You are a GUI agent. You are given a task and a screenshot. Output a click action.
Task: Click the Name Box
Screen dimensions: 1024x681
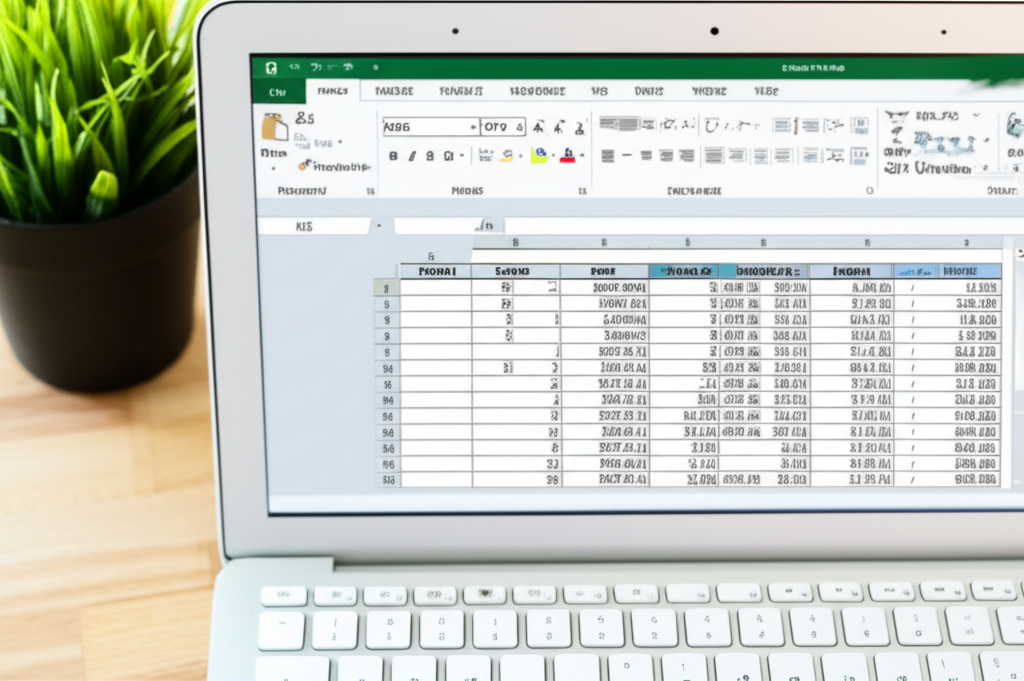click(314, 226)
